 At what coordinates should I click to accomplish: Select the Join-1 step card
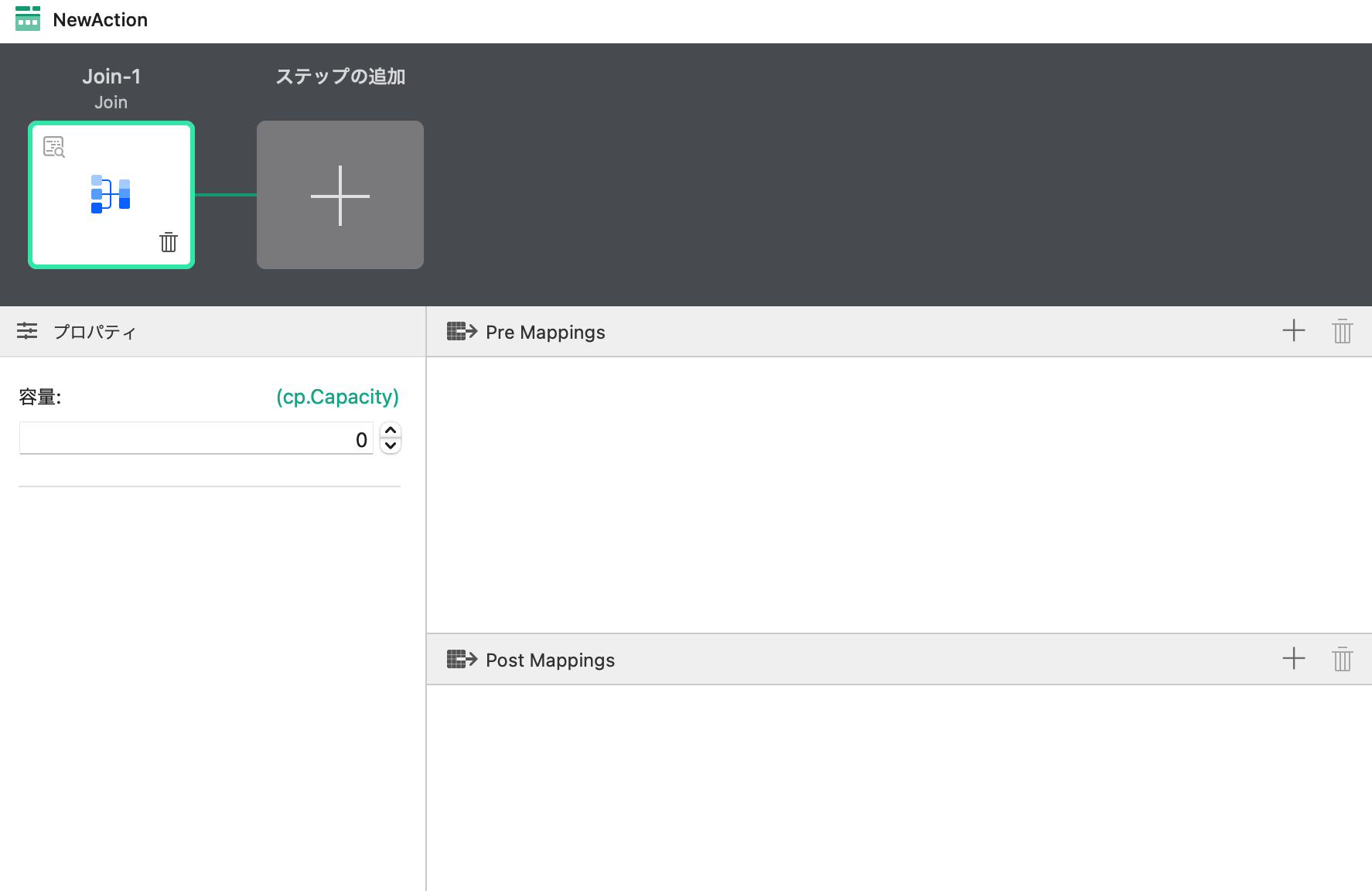tap(111, 195)
